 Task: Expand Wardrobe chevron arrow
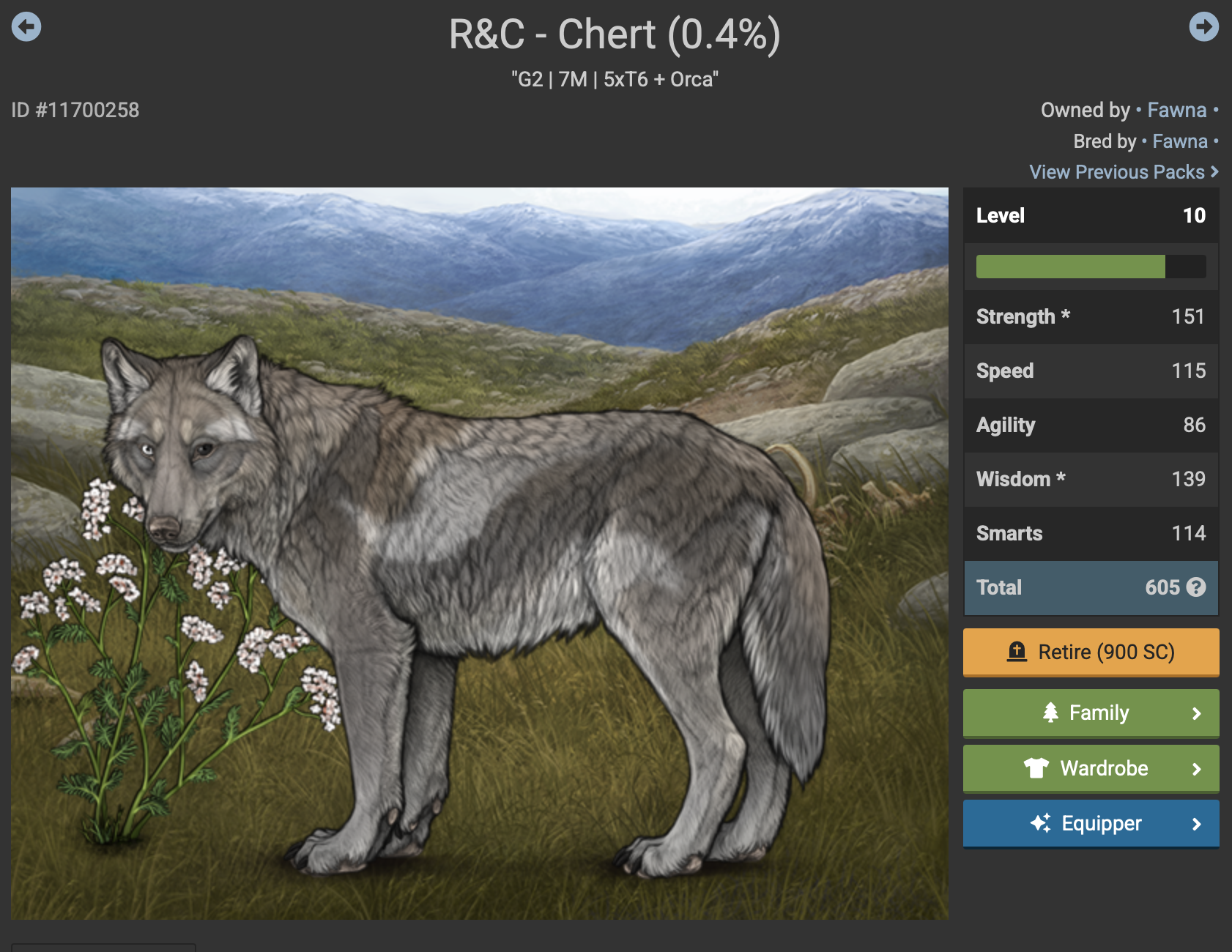[x=1196, y=769]
